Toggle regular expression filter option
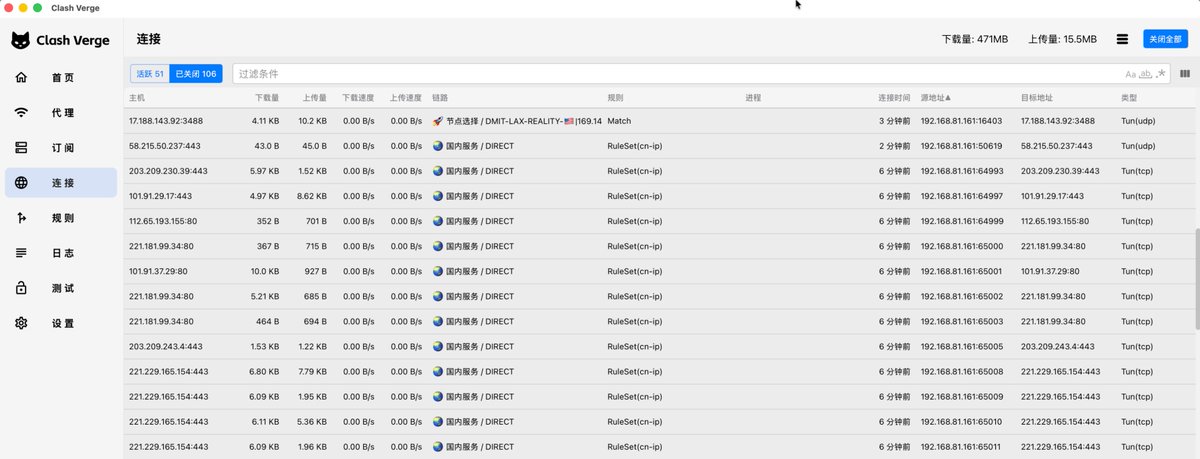The height and width of the screenshot is (459, 1200). pos(1161,74)
